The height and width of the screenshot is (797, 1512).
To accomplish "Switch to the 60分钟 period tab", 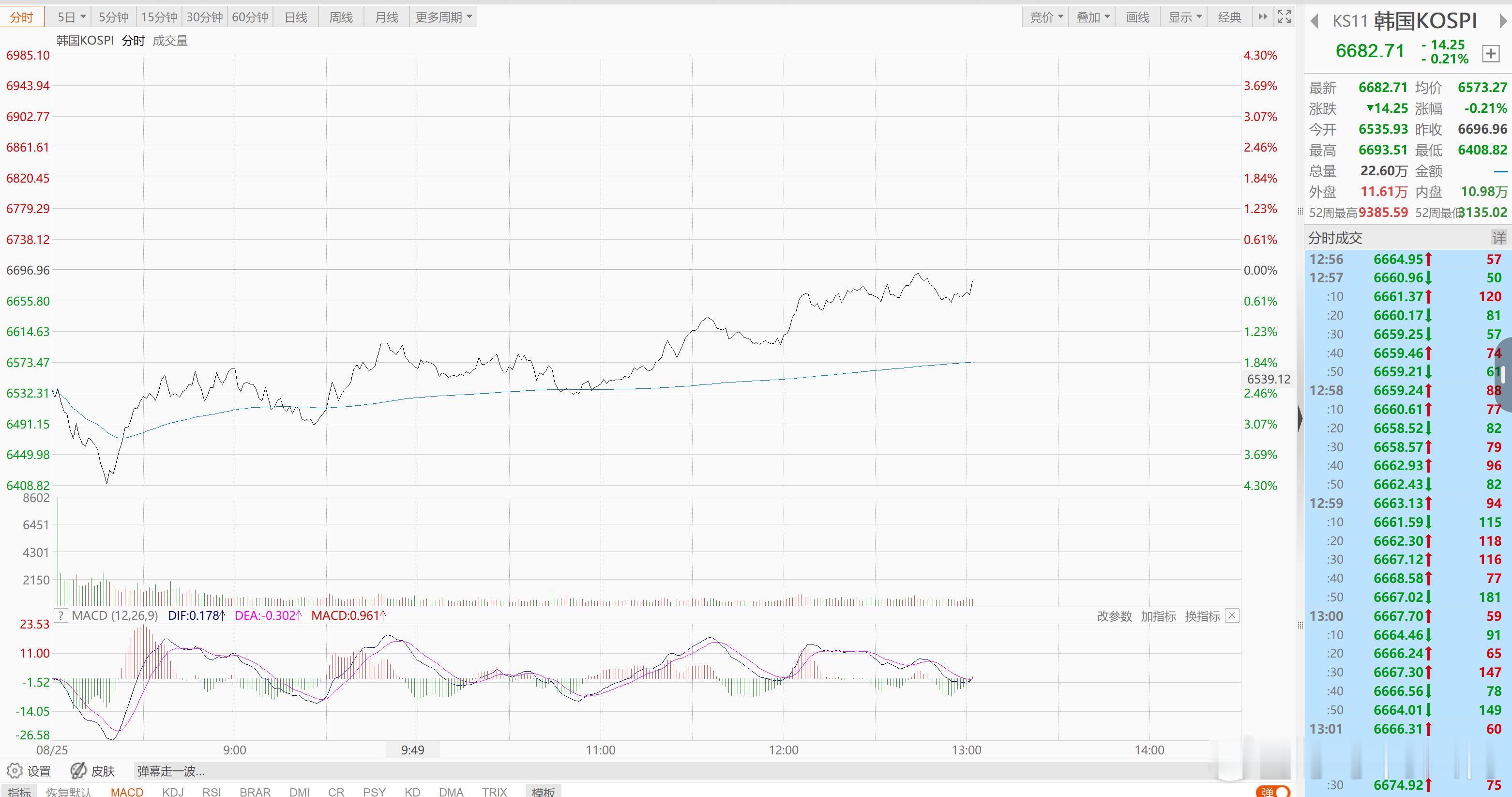I will (250, 17).
